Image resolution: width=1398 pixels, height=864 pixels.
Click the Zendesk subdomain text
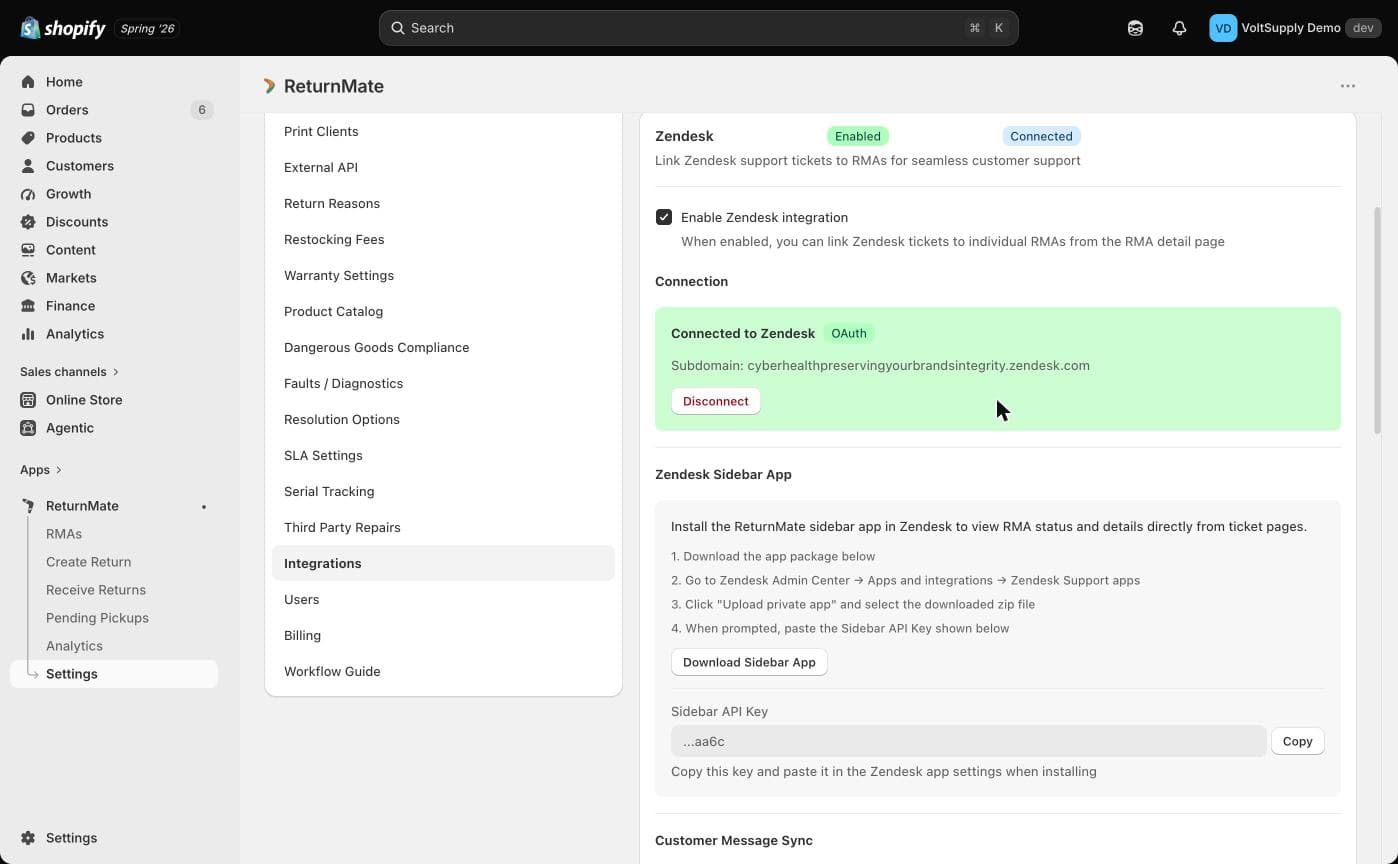coord(880,365)
